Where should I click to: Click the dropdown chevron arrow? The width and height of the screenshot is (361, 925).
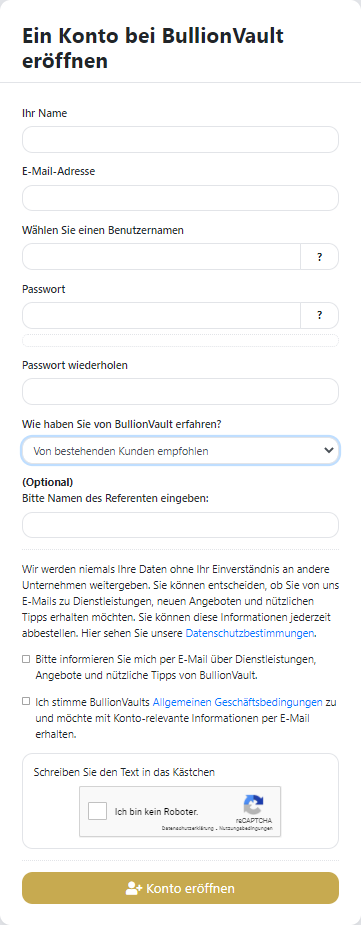pos(329,451)
